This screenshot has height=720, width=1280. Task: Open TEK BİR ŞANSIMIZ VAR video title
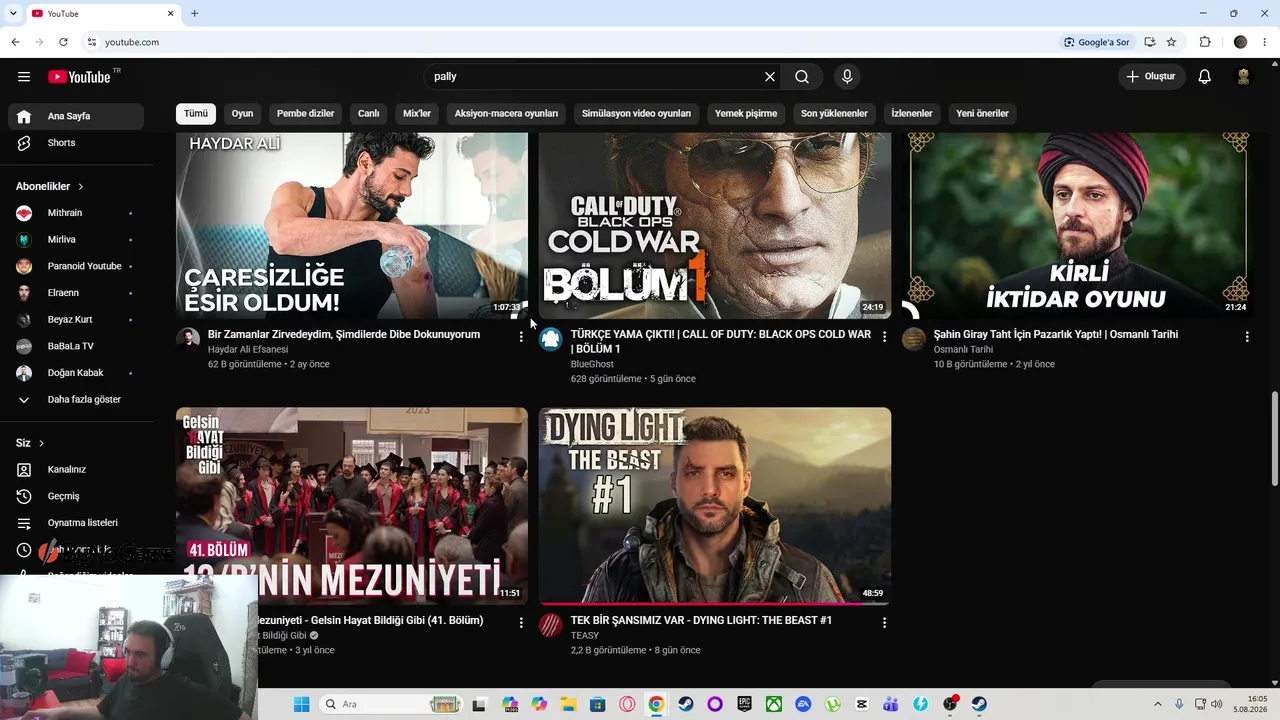click(701, 620)
